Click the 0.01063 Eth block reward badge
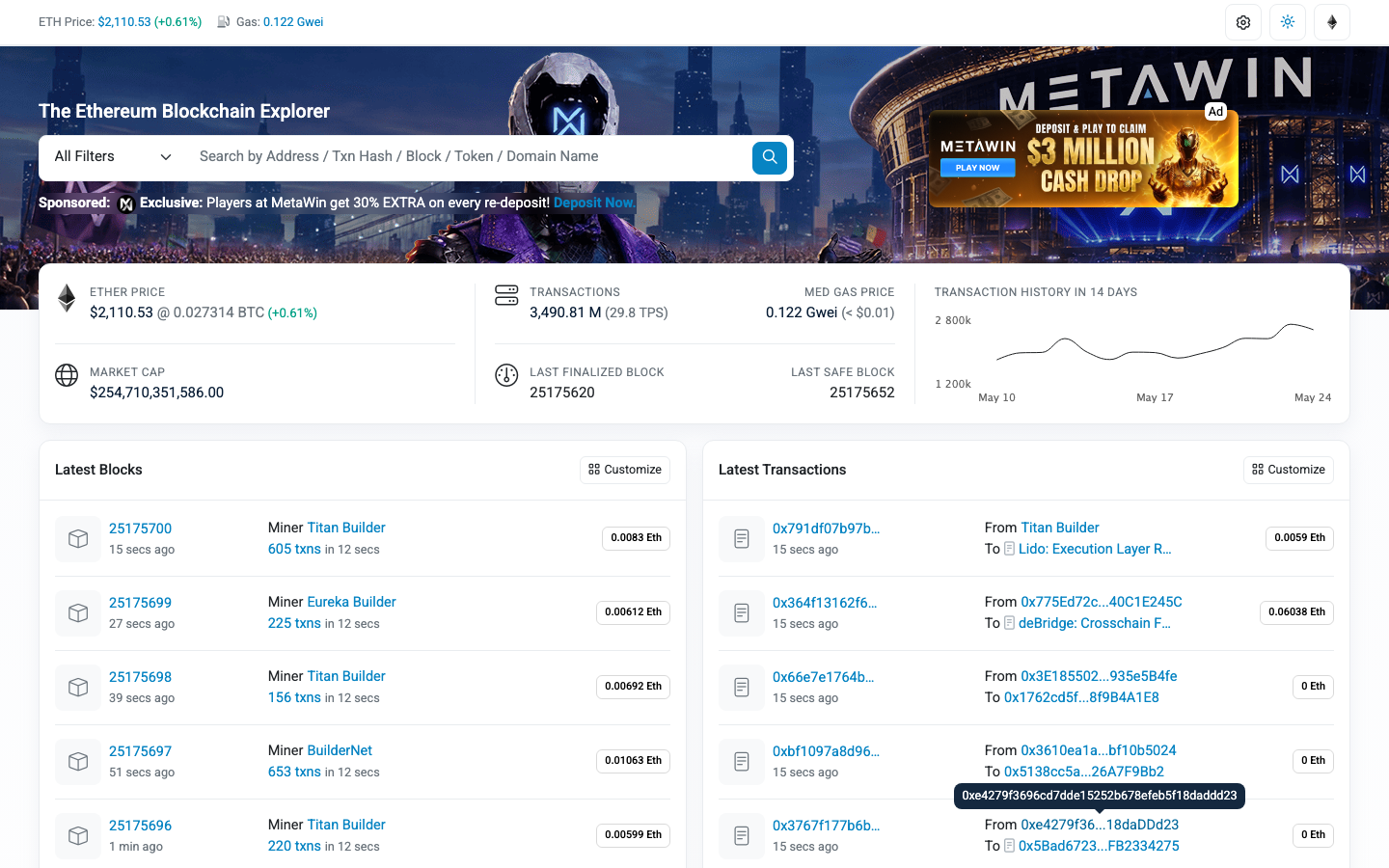 (633, 761)
